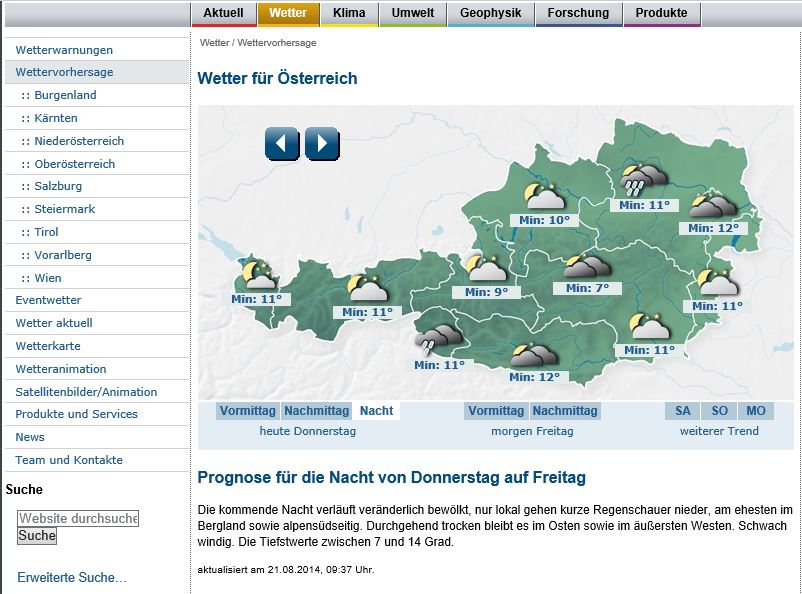Open the News link
802x594 pixels.
pos(30,437)
